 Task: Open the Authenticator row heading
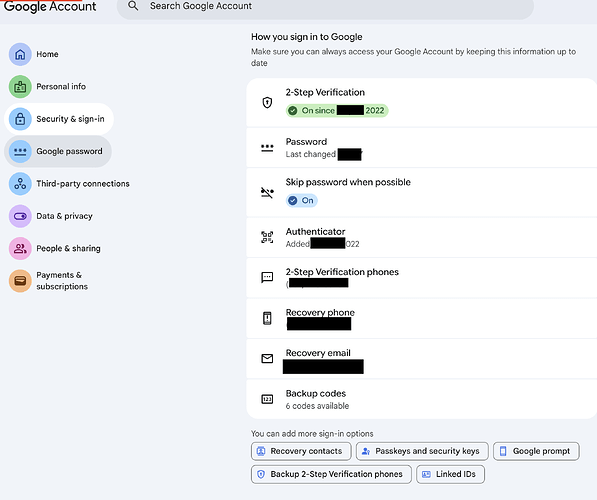315,232
